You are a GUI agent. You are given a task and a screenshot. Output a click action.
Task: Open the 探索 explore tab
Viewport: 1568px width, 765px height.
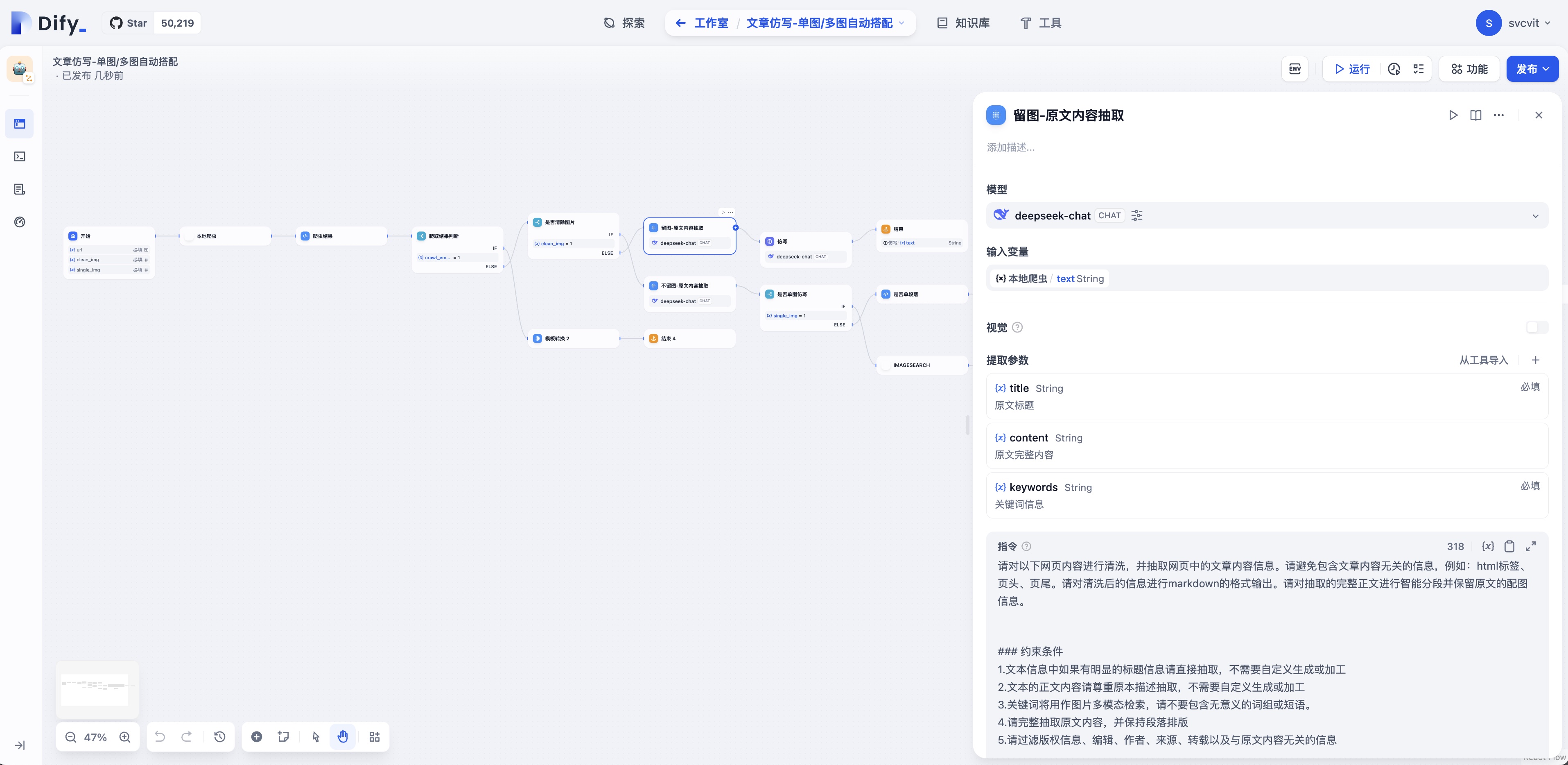624,23
